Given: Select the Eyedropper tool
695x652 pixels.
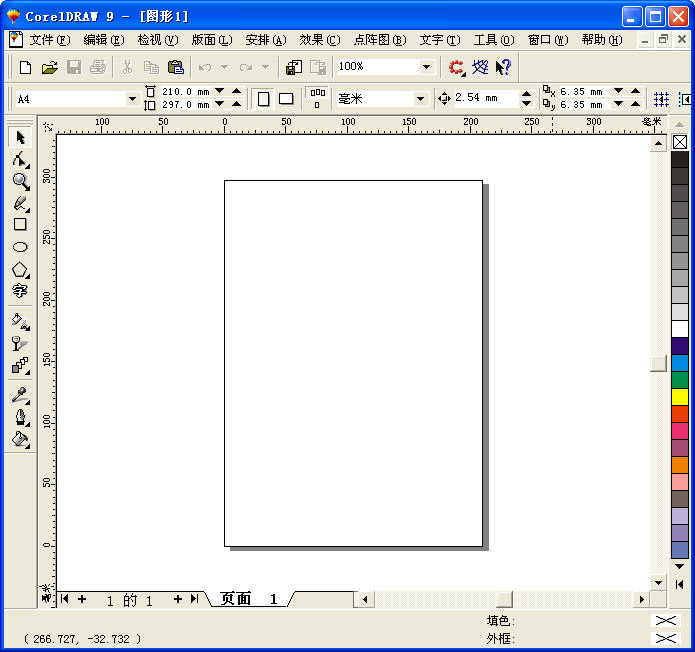Looking at the screenshot, I should tap(20, 395).
